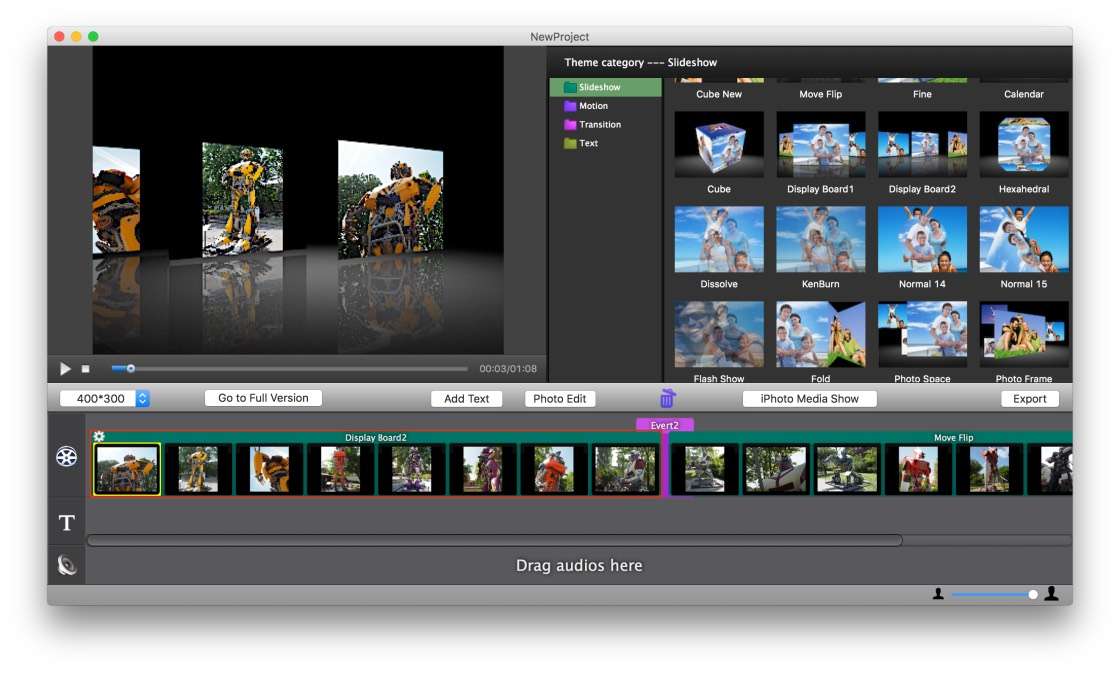
Task: Click the timeline zoom slider
Action: pyautogui.click(x=993, y=594)
